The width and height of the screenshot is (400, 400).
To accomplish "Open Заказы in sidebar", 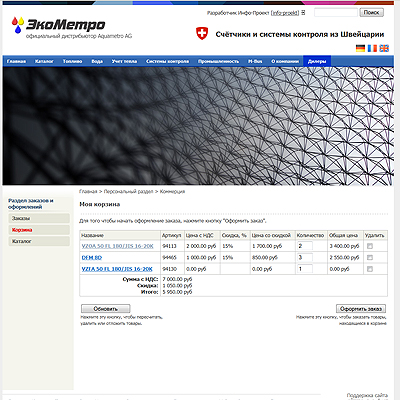I will click(x=39, y=218).
